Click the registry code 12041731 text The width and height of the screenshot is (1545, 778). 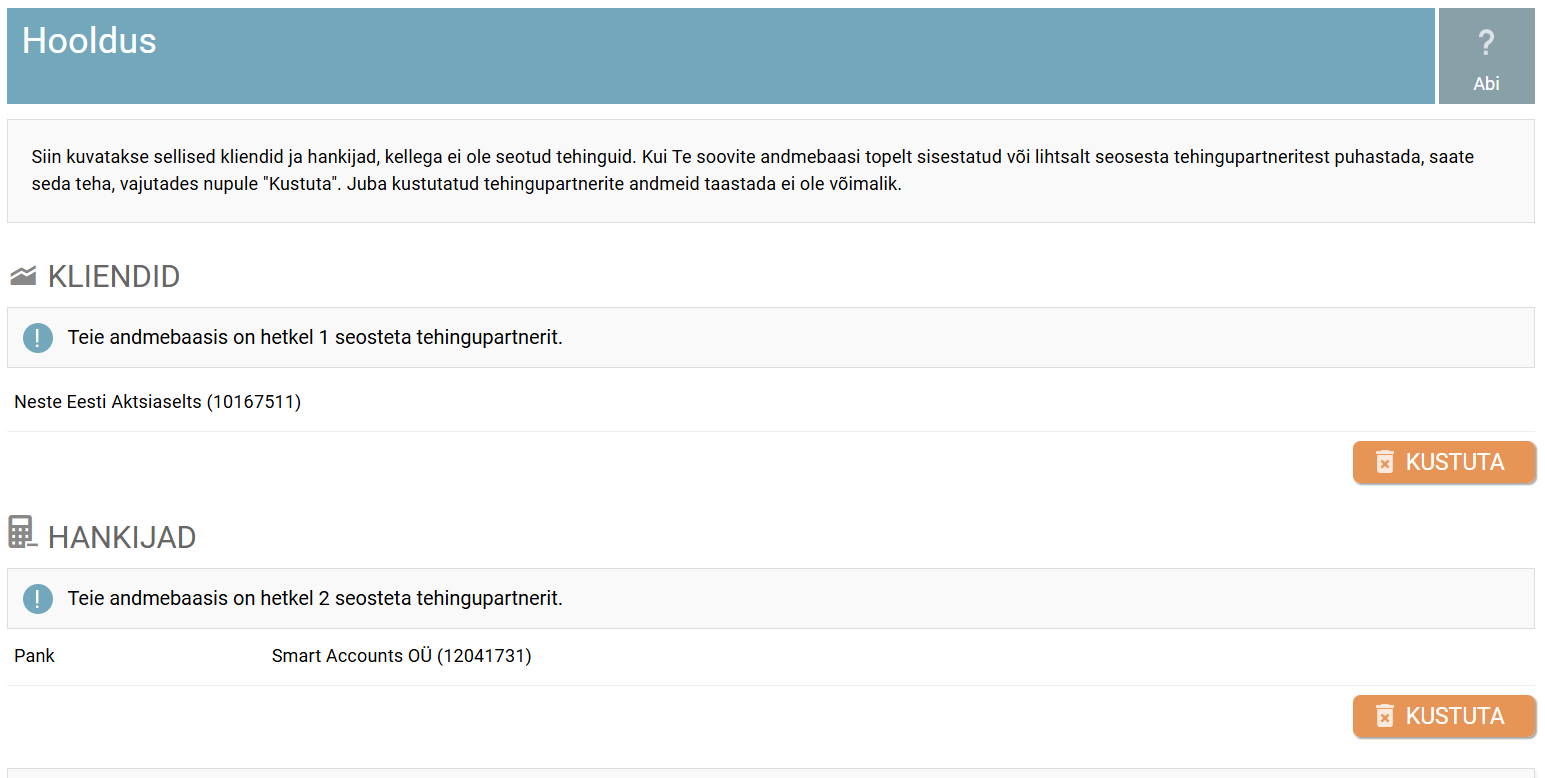tap(484, 656)
